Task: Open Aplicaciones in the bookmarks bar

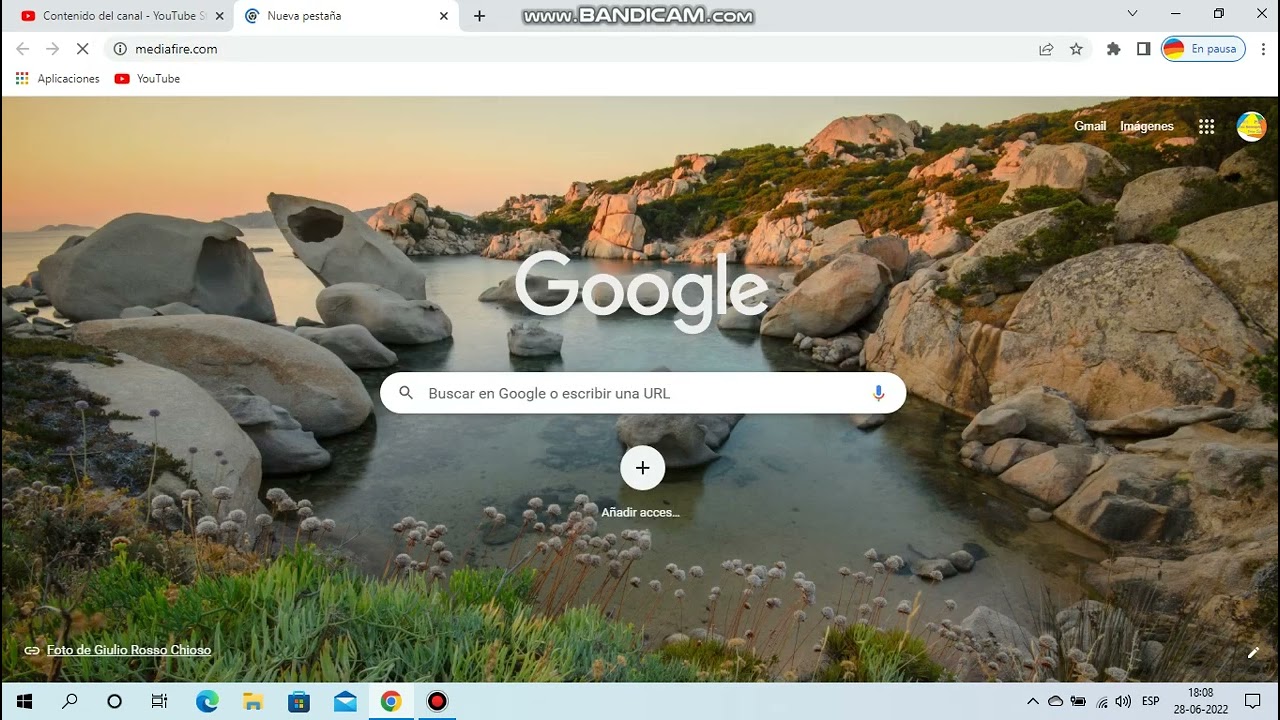Action: [x=57, y=79]
